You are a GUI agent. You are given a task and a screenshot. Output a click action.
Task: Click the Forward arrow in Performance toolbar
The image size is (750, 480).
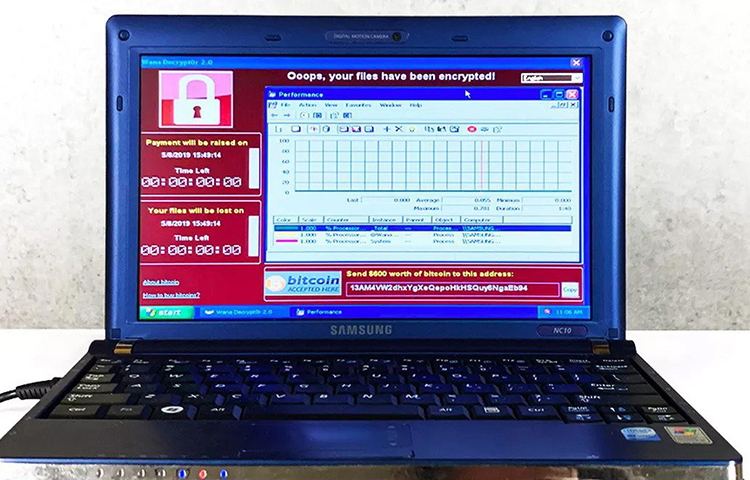point(288,116)
